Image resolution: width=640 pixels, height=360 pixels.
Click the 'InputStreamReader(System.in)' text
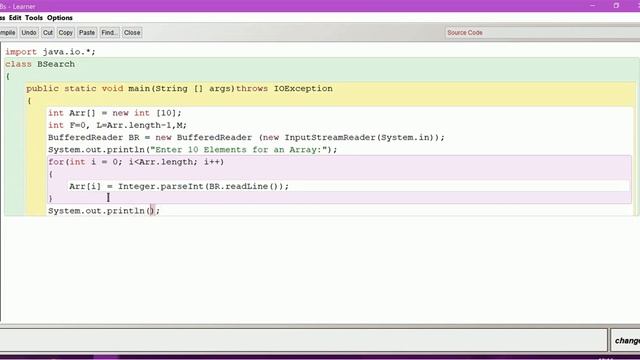pos(360,138)
